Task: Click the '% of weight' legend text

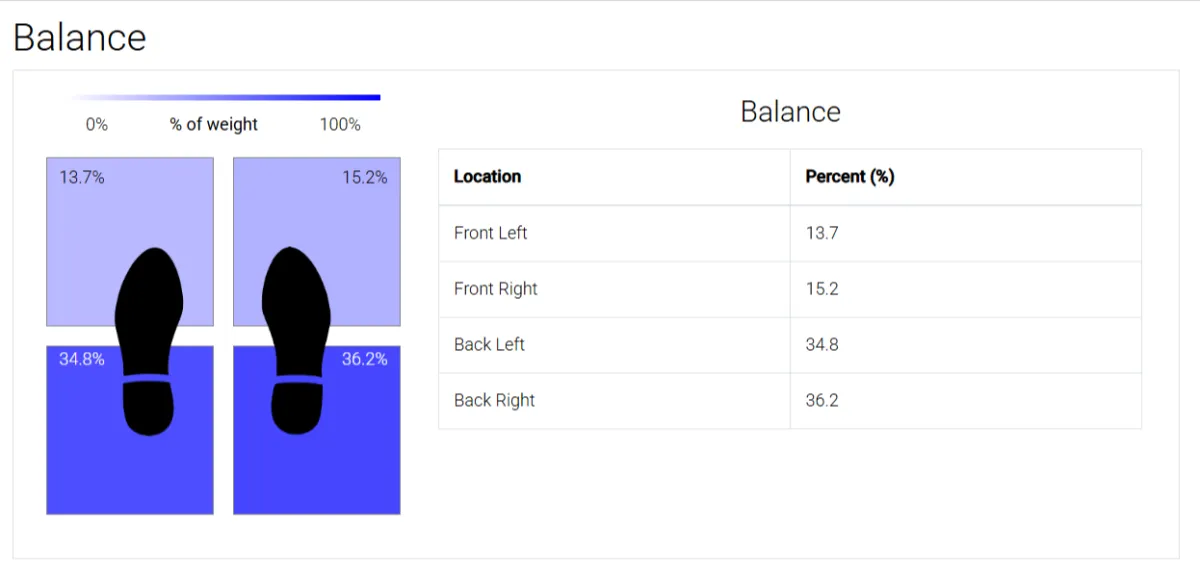Action: (x=214, y=124)
